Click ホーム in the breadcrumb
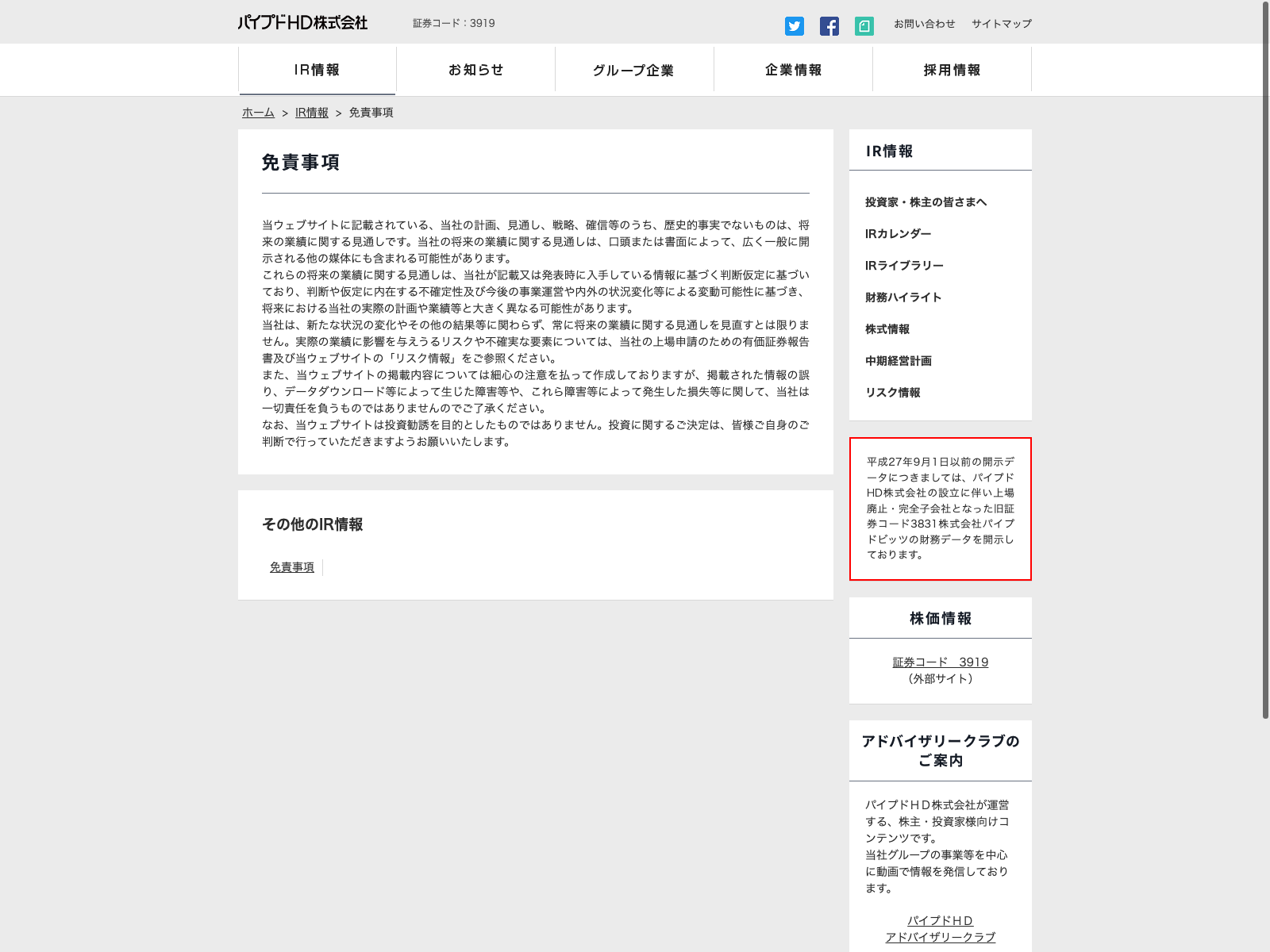The image size is (1270, 952). click(x=258, y=113)
